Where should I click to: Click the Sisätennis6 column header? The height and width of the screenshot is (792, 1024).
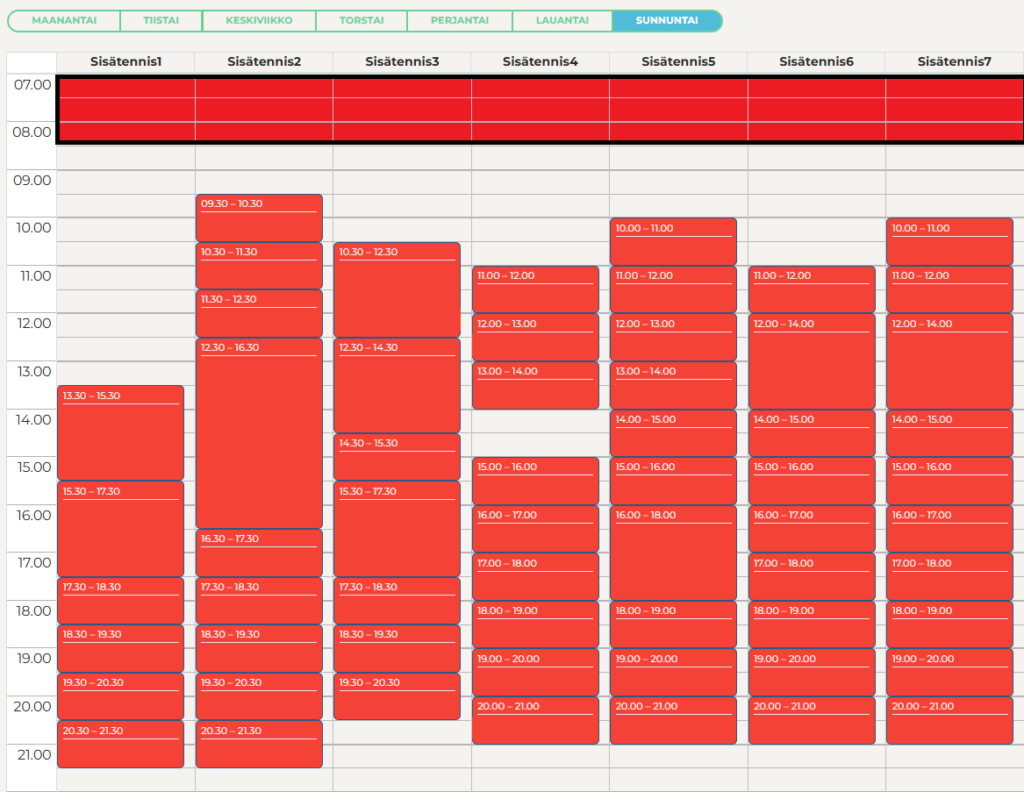pyautogui.click(x=816, y=61)
